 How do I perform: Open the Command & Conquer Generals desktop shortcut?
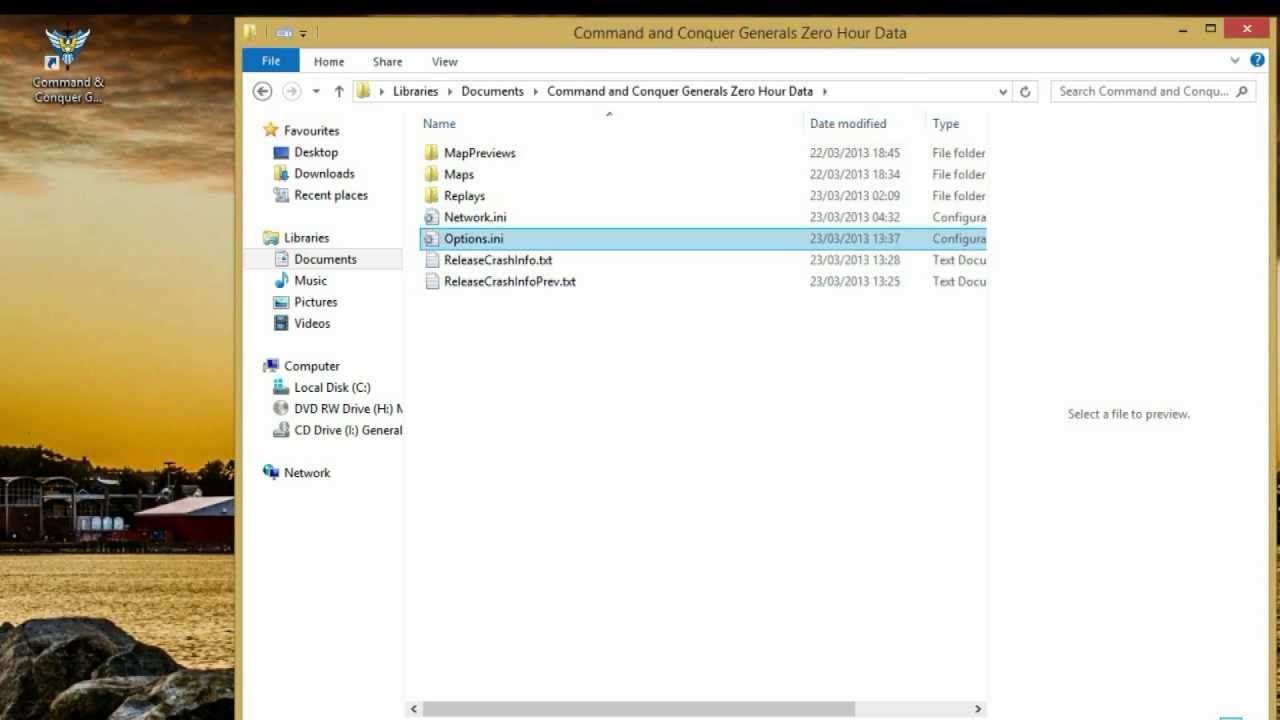67,66
